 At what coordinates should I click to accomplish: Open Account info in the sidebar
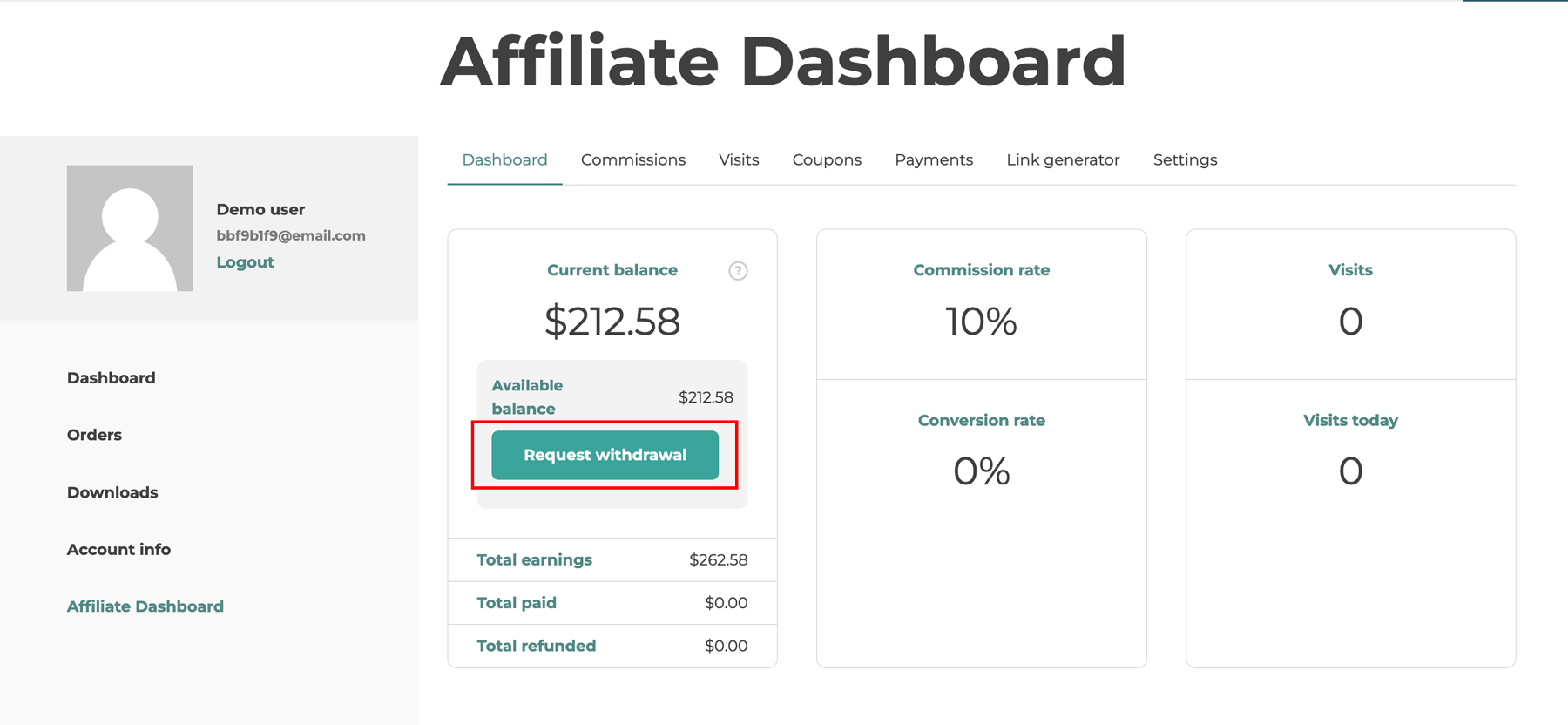coord(118,550)
